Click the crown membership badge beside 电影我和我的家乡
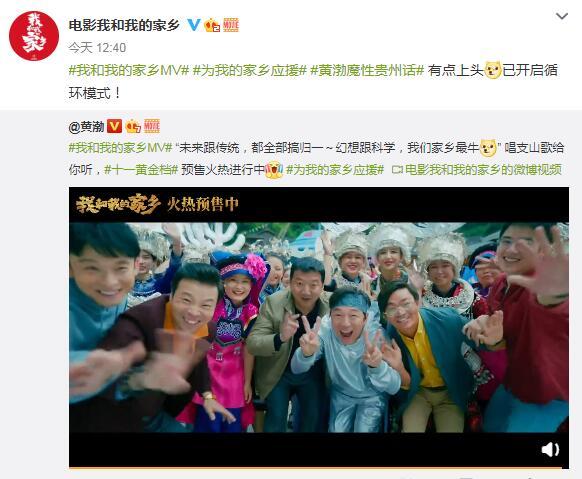 pyautogui.click(x=212, y=25)
